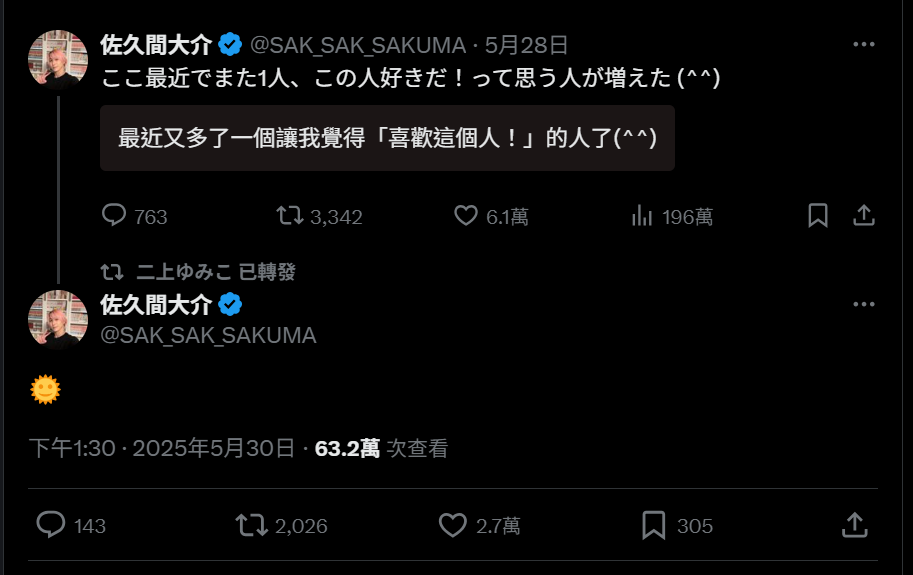The width and height of the screenshot is (913, 575).
Task: View analytics of the 196萬-view tweet
Action: point(642,216)
